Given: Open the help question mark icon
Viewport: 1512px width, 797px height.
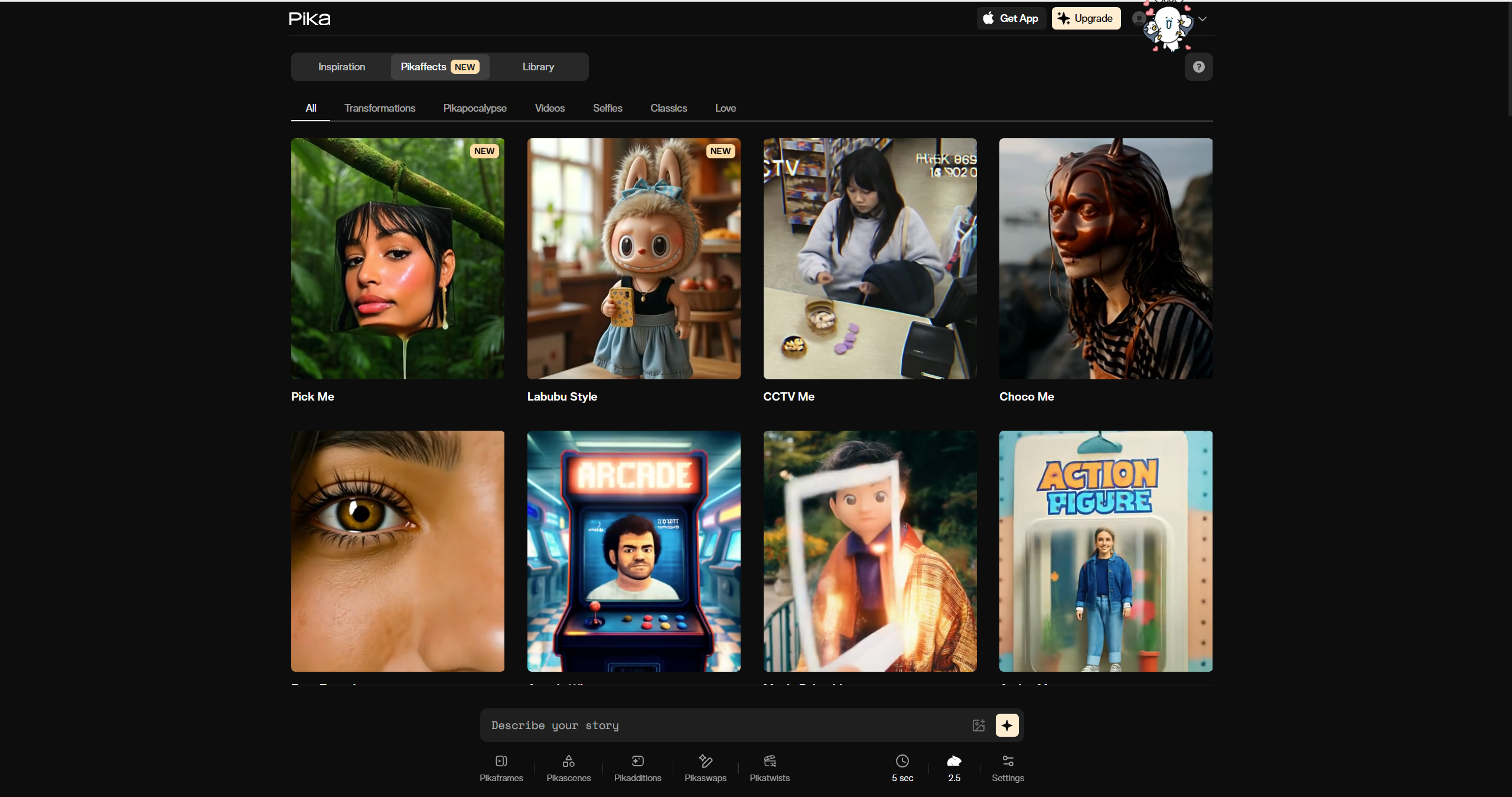Looking at the screenshot, I should (1198, 67).
